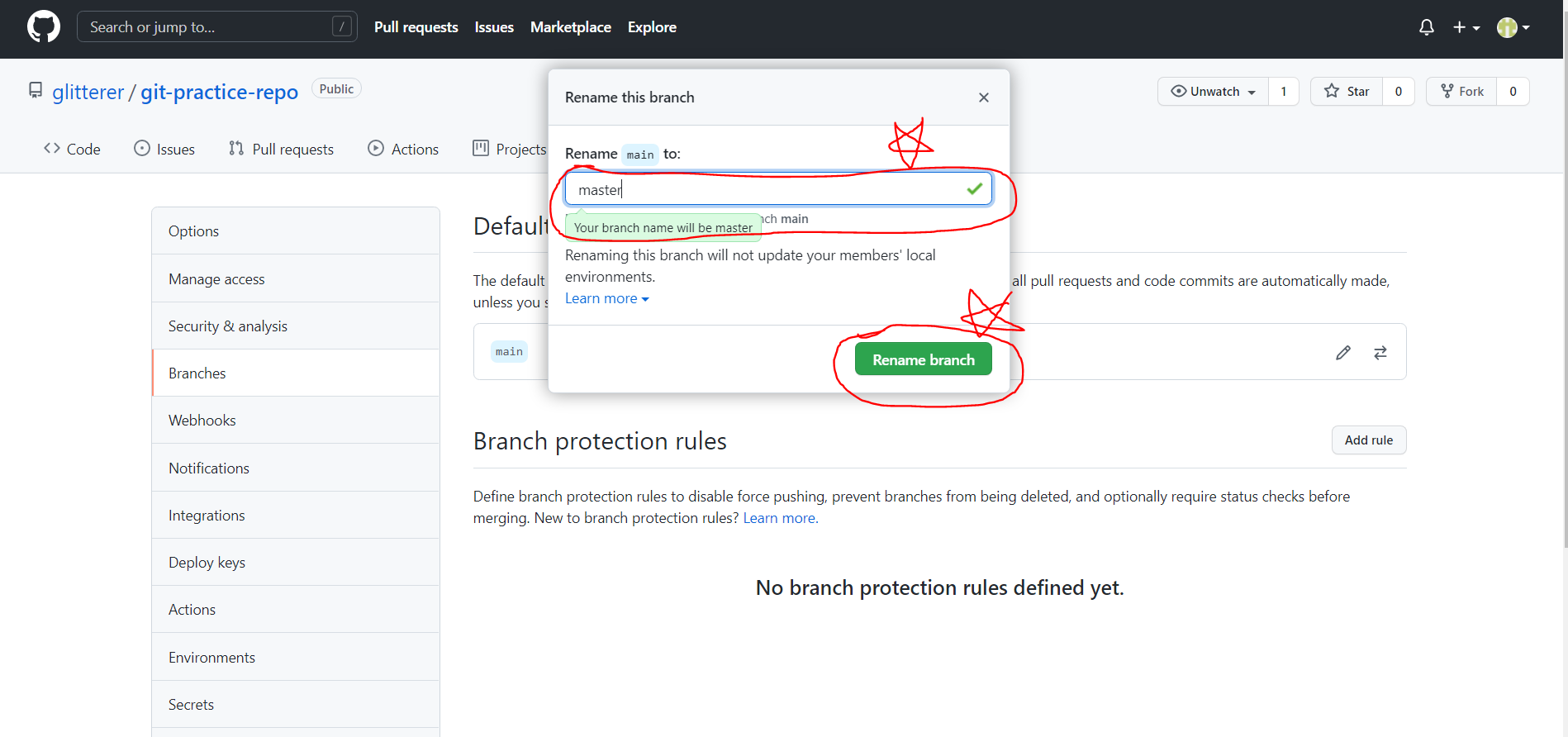Select Options in settings sidebar
This screenshot has width=1568, height=737.
(296, 231)
